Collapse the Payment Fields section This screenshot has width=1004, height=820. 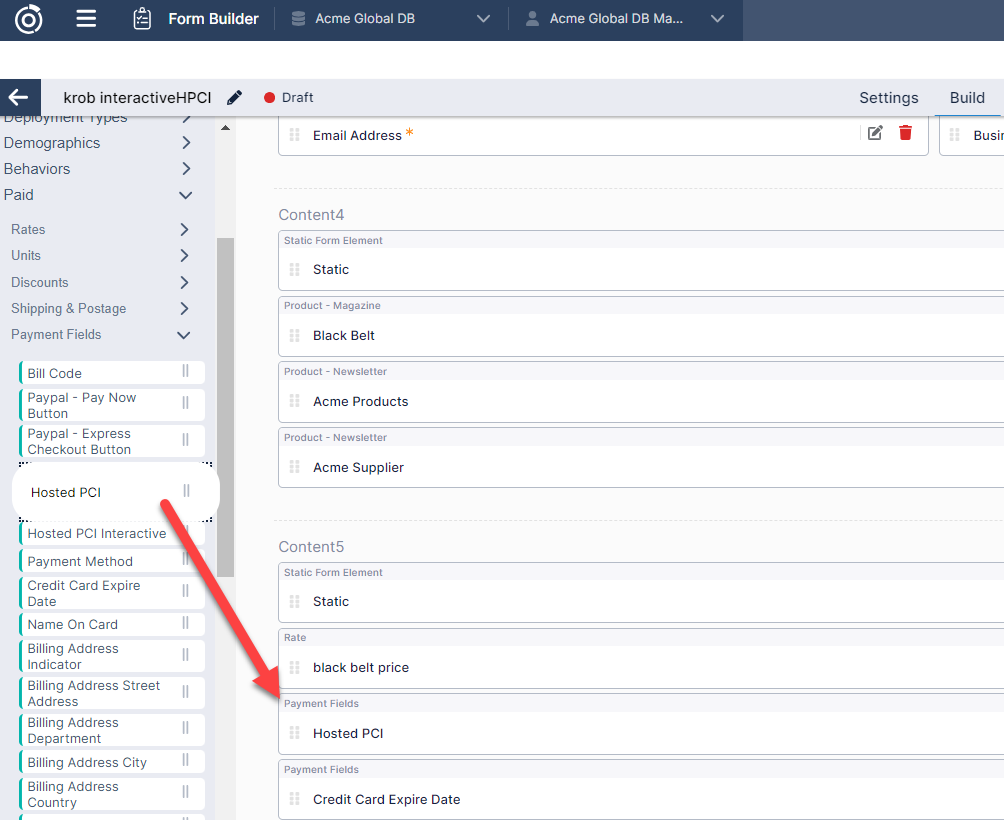(184, 335)
